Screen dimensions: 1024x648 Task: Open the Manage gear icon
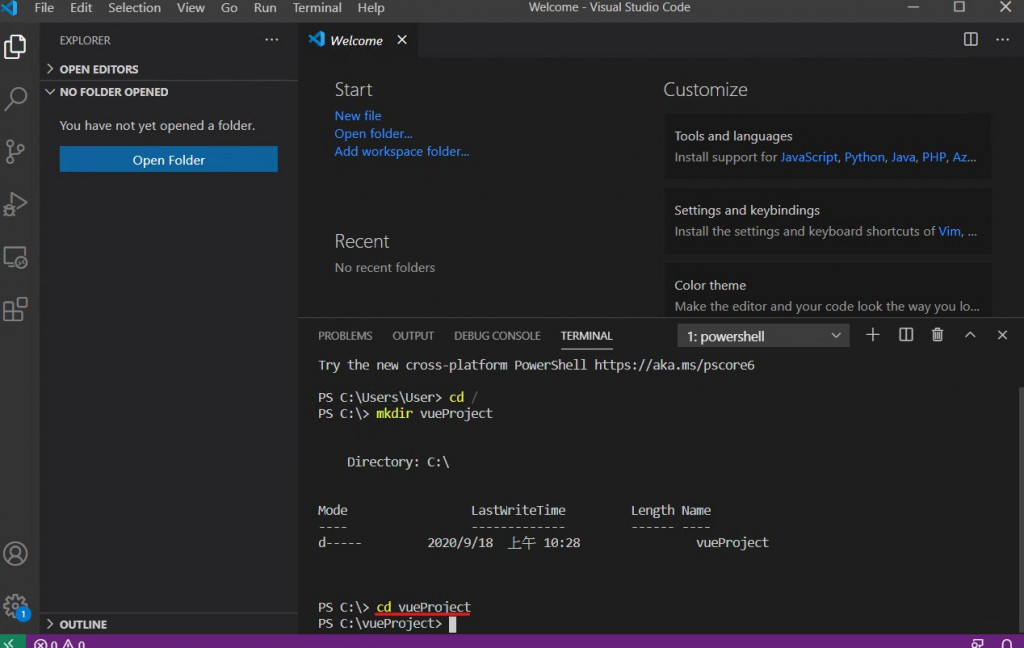[x=15, y=606]
